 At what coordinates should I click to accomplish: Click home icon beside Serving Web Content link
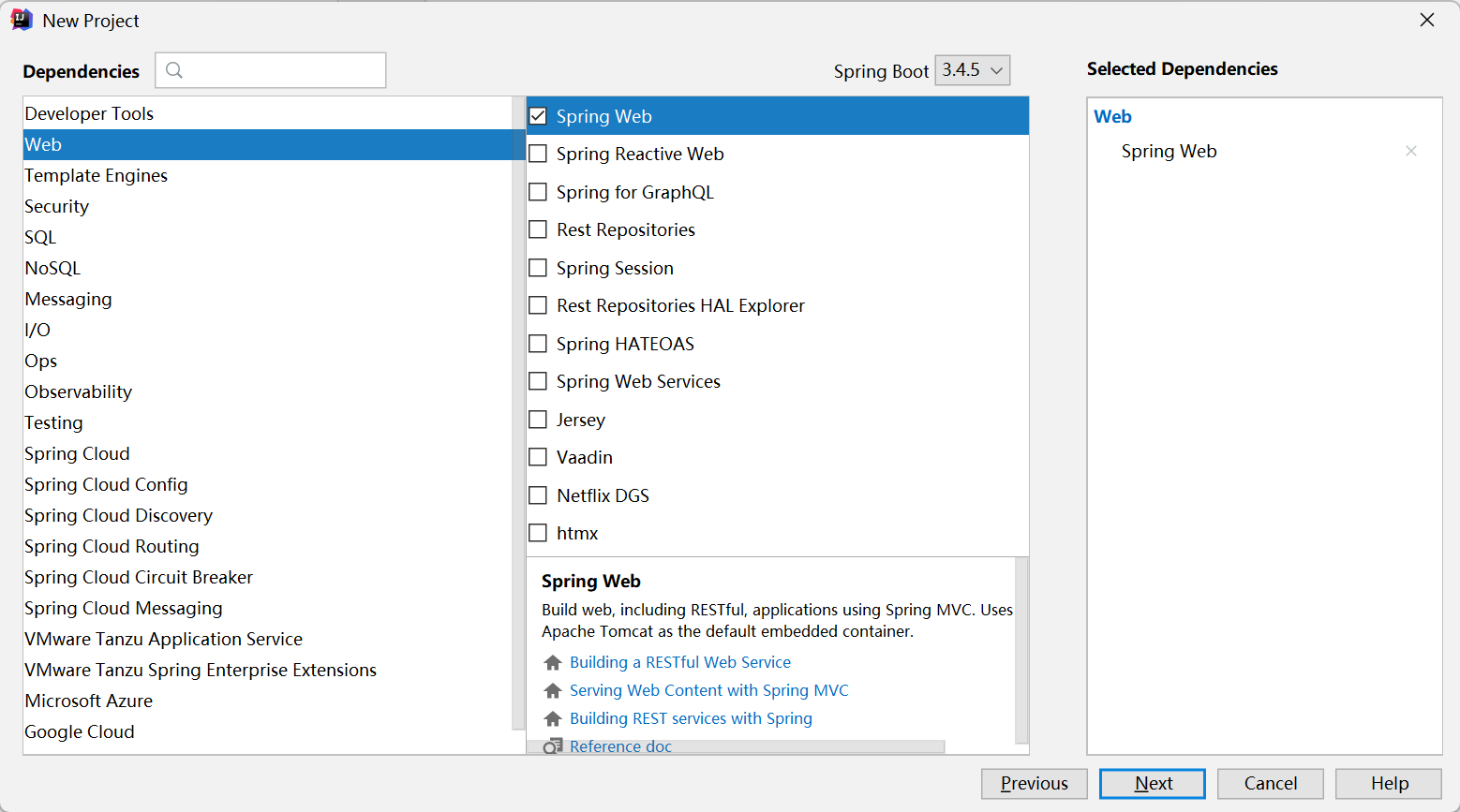(553, 691)
